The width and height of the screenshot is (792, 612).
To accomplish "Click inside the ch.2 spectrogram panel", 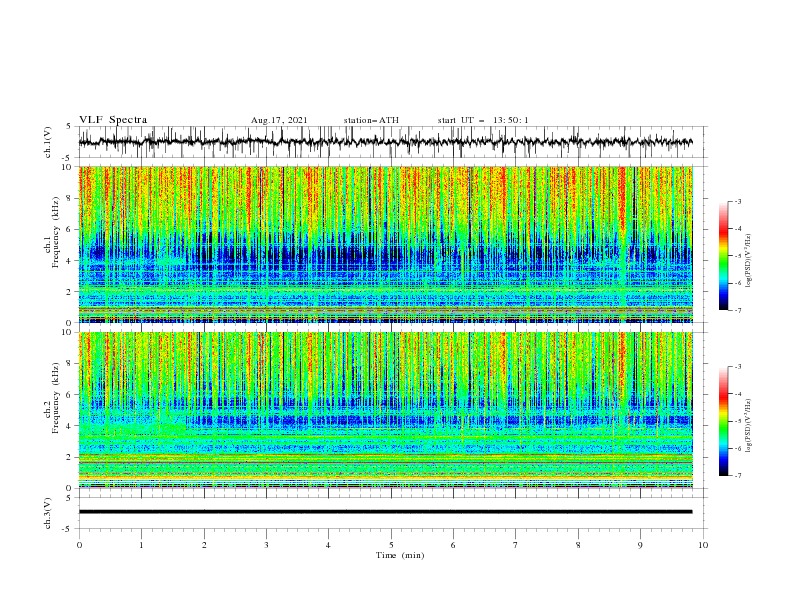I will pos(386,410).
